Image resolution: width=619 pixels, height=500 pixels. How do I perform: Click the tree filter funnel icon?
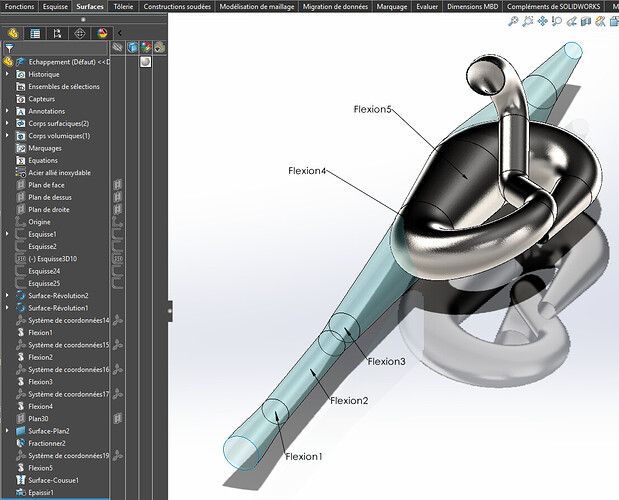click(9, 47)
